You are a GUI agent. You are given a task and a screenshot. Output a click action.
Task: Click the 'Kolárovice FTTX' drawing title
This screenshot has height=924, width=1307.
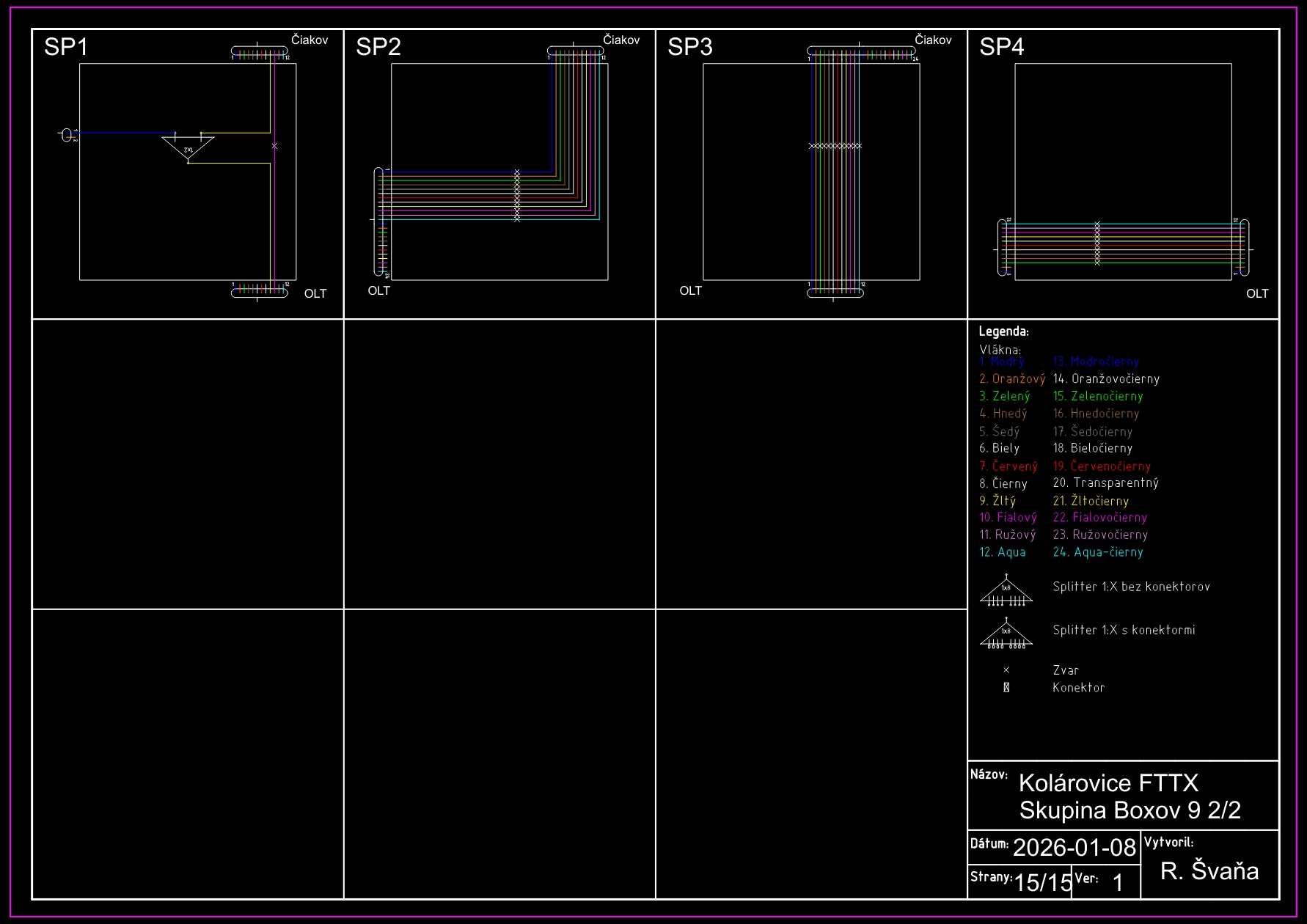pyautogui.click(x=1108, y=783)
